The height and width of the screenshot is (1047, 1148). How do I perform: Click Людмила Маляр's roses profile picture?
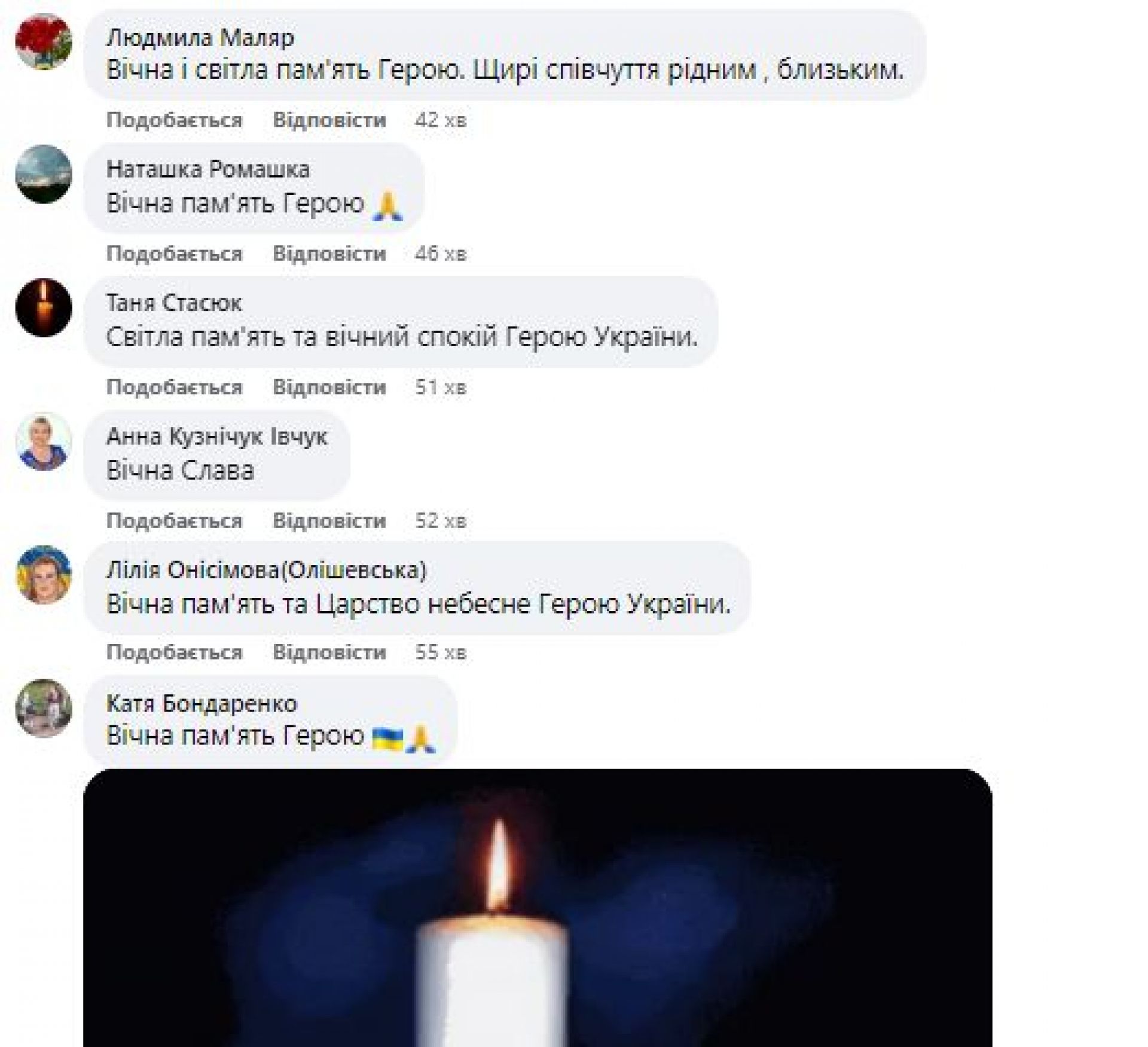click(x=43, y=42)
